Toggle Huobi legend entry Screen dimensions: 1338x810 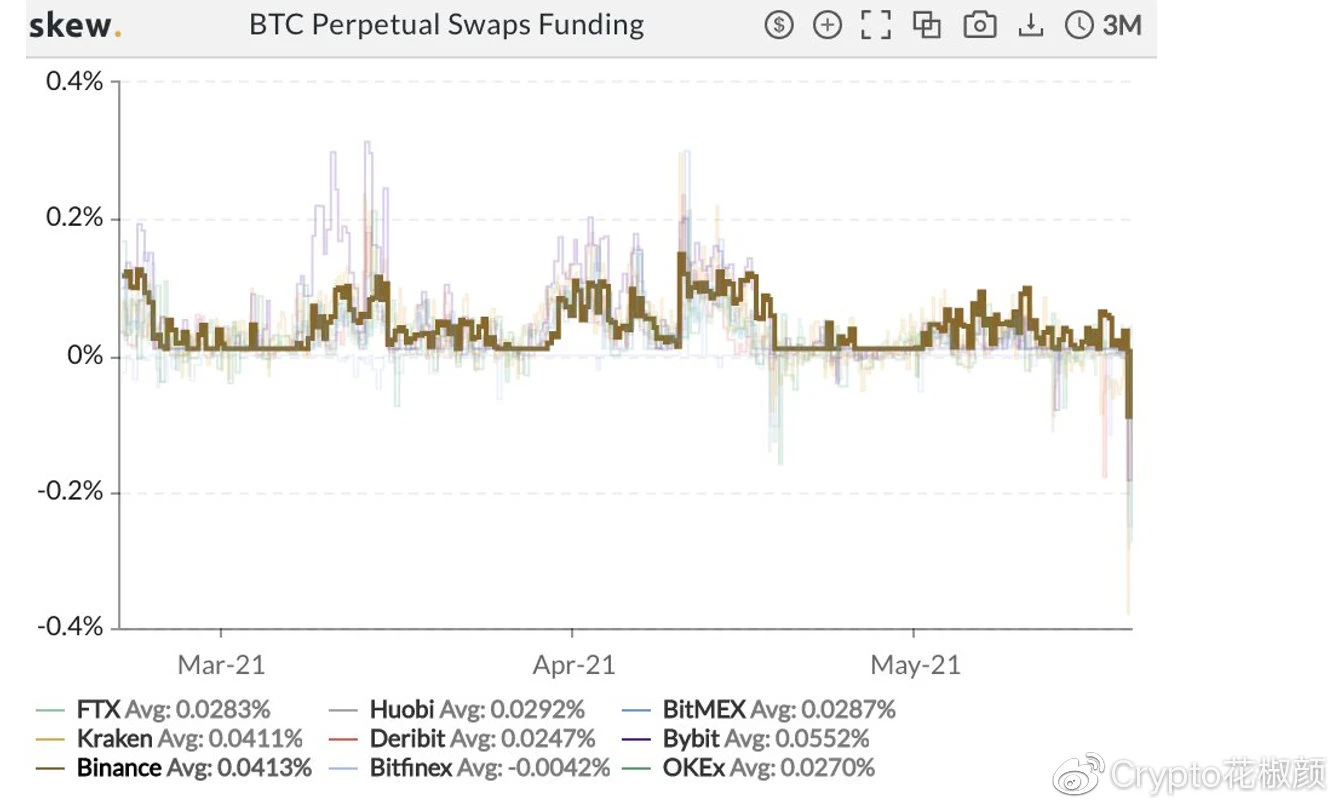(456, 710)
